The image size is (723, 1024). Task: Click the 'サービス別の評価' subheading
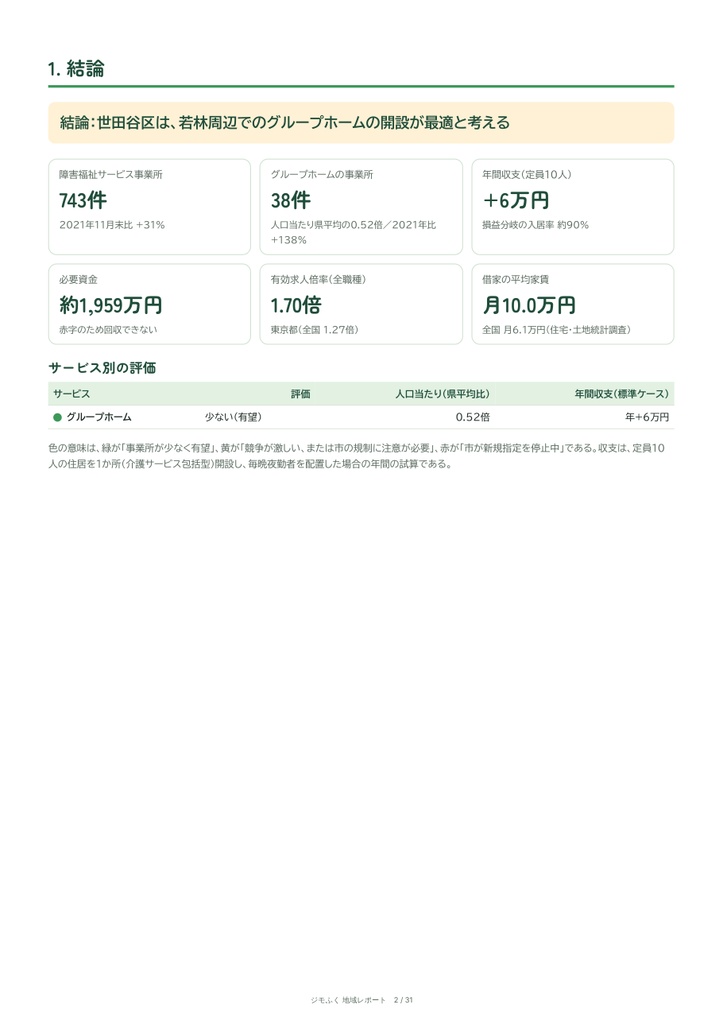102,368
